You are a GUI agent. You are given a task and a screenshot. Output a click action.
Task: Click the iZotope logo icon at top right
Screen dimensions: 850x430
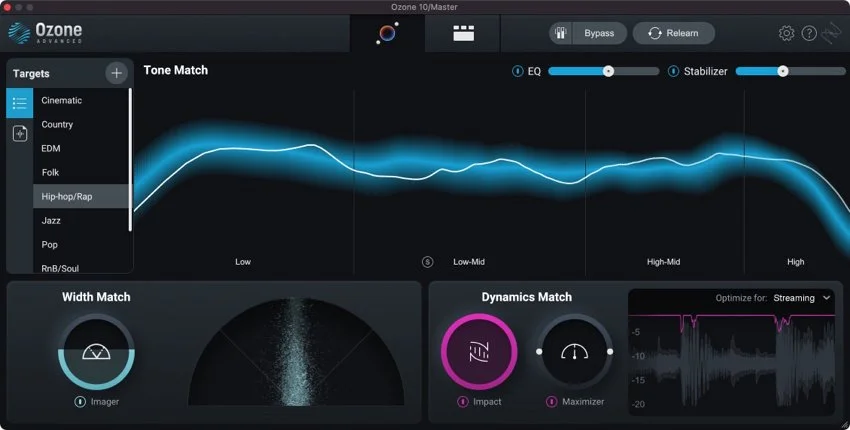pyautogui.click(x=831, y=33)
